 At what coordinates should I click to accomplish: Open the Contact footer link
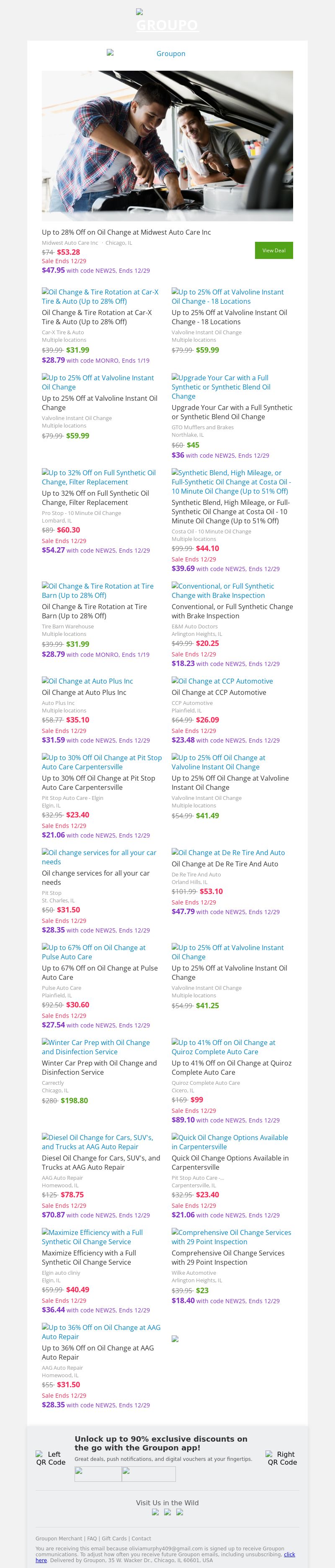pyautogui.click(x=141, y=1538)
